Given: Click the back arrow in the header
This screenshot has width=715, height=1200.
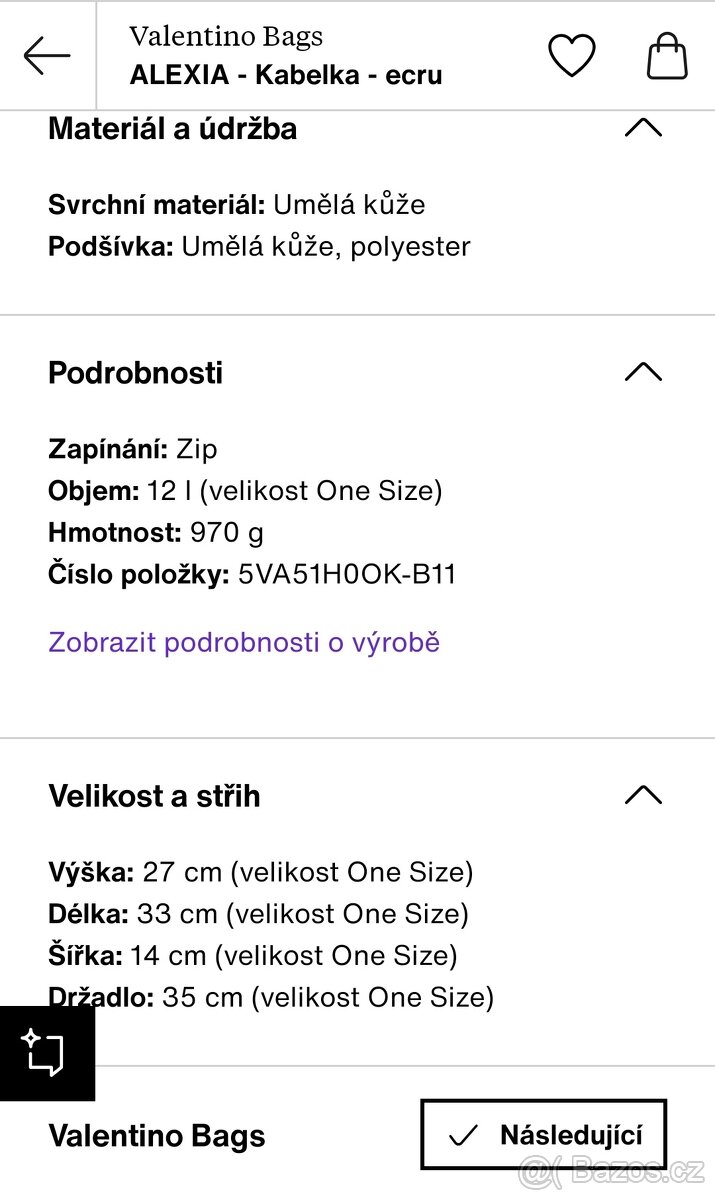Looking at the screenshot, I should pyautogui.click(x=46, y=55).
